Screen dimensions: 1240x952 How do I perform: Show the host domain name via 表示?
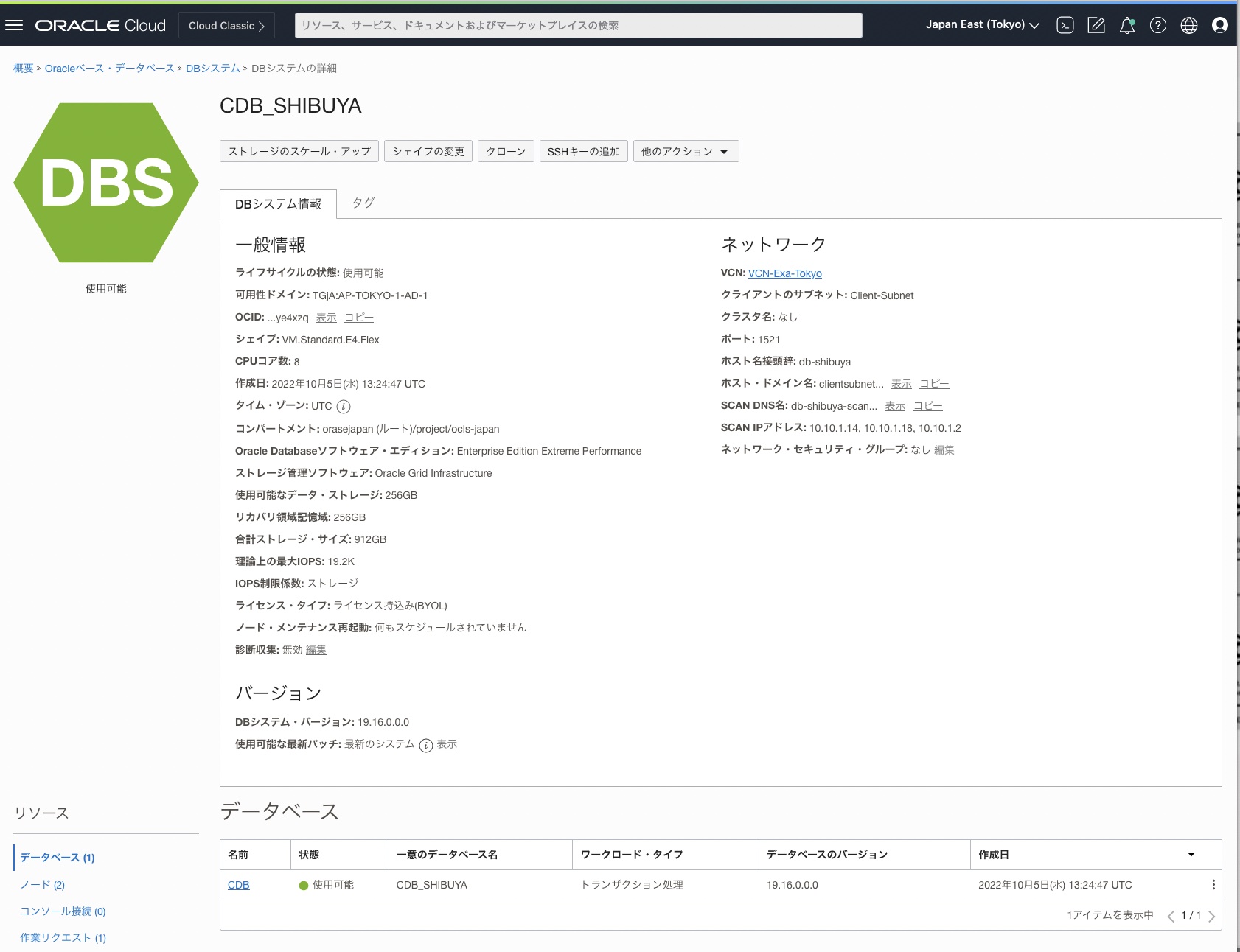point(902,384)
